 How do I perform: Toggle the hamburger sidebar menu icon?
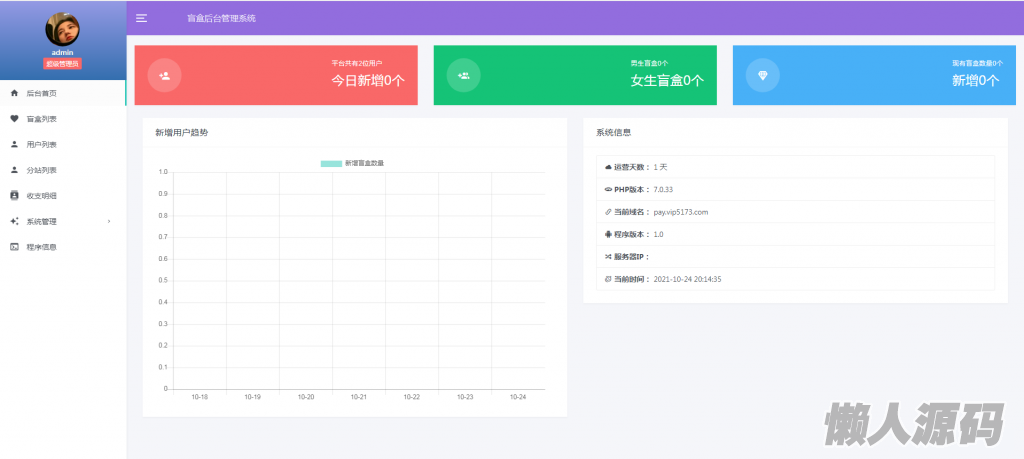click(142, 18)
